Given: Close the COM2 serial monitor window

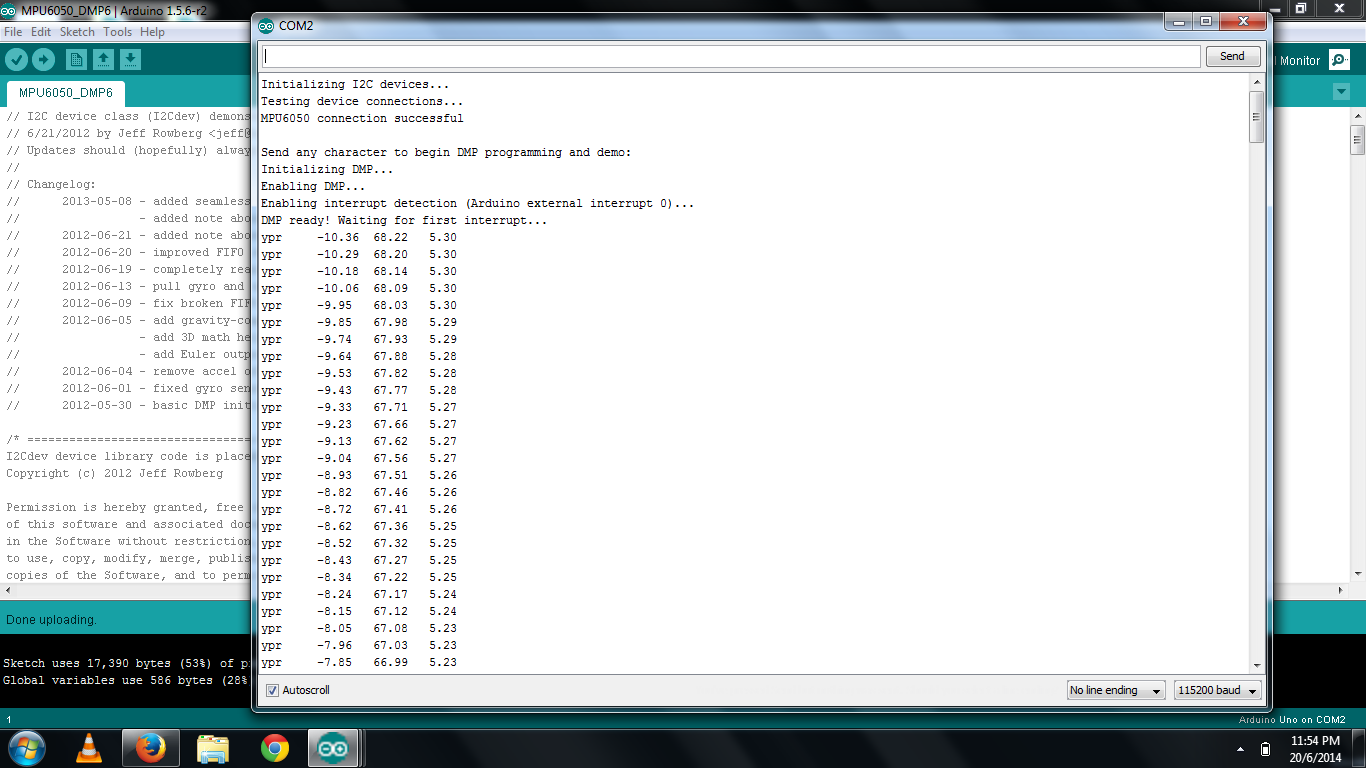Looking at the screenshot, I should [x=1243, y=21].
